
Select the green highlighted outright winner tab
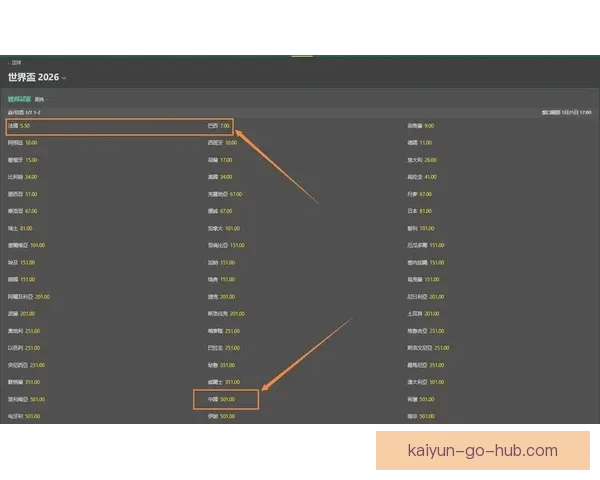pos(19,99)
